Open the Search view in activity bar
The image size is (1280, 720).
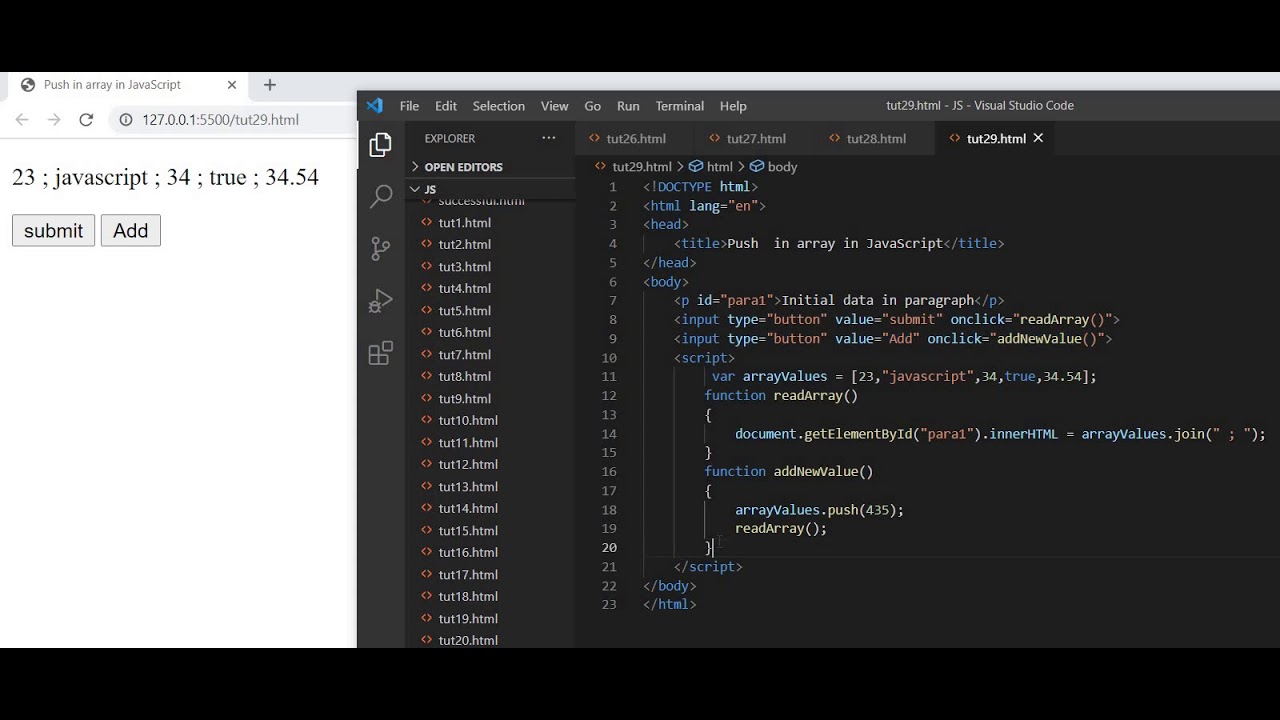click(380, 197)
